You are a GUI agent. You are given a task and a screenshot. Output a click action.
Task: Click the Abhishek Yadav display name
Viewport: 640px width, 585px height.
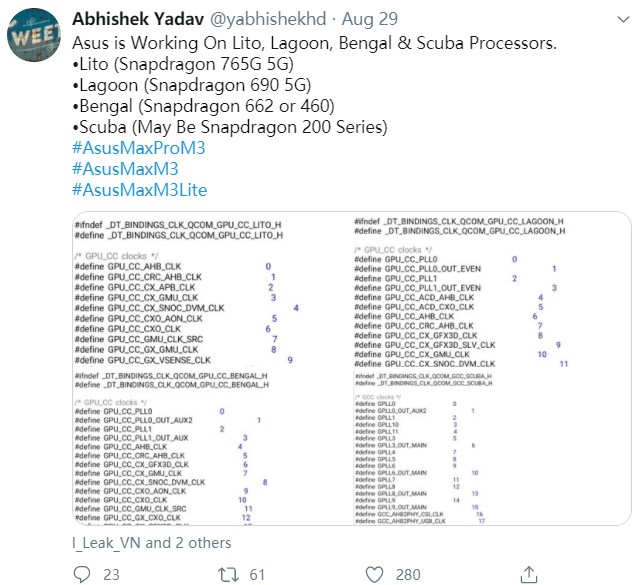(x=138, y=19)
